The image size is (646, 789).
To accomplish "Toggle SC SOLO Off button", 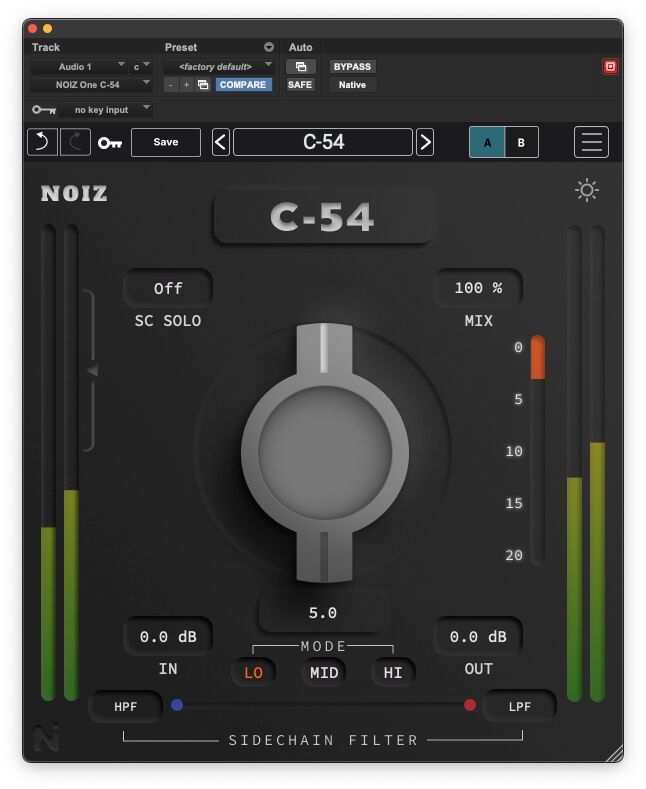I will click(168, 288).
